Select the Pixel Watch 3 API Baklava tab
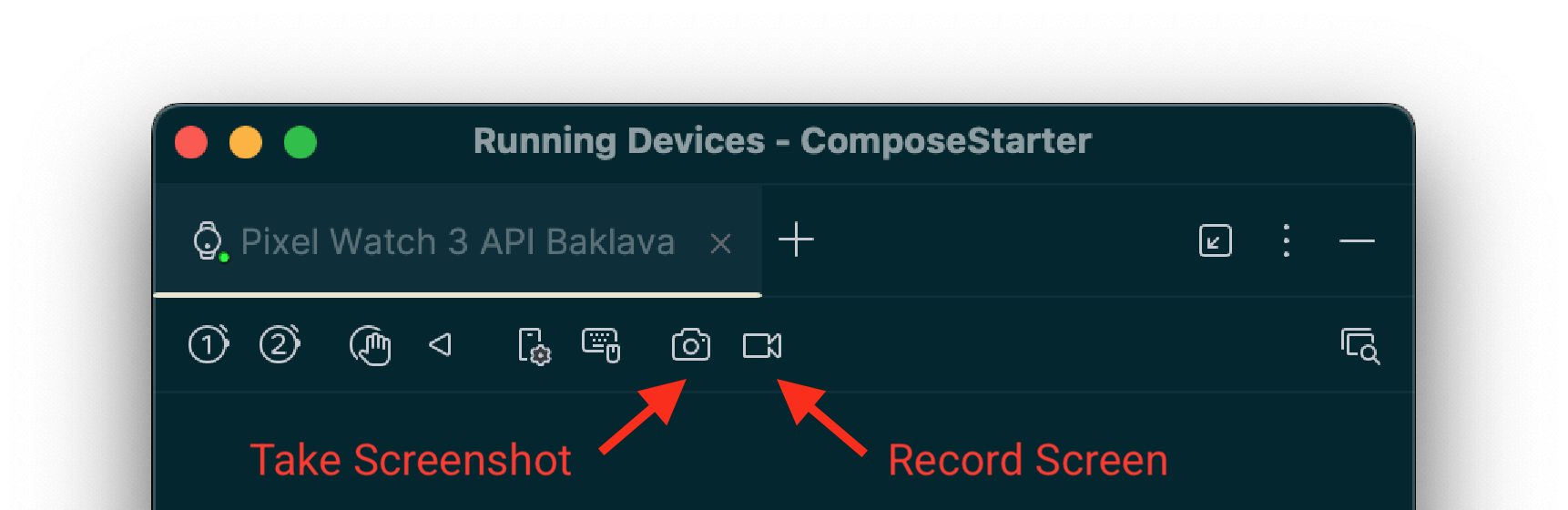 coord(457,242)
